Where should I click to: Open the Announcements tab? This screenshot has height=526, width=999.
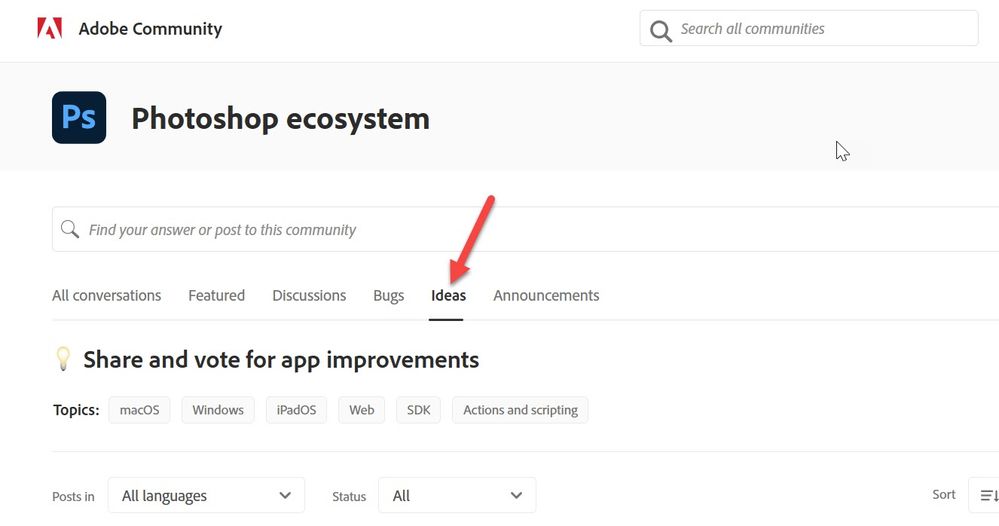click(546, 296)
